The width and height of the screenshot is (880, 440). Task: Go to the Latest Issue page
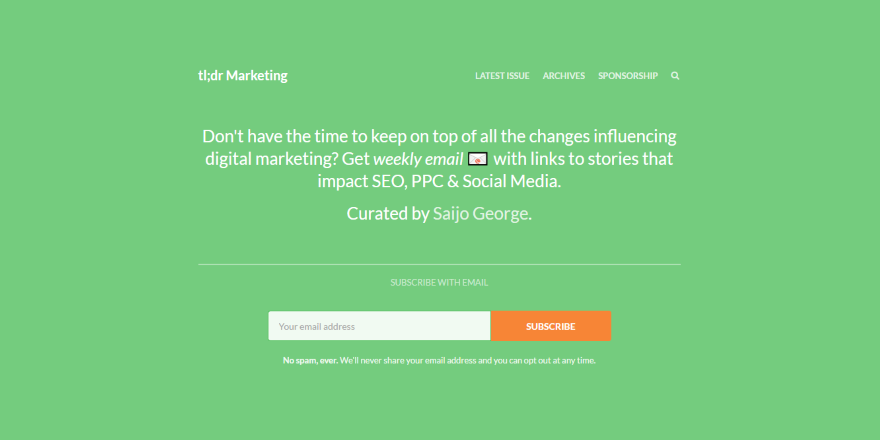click(502, 76)
